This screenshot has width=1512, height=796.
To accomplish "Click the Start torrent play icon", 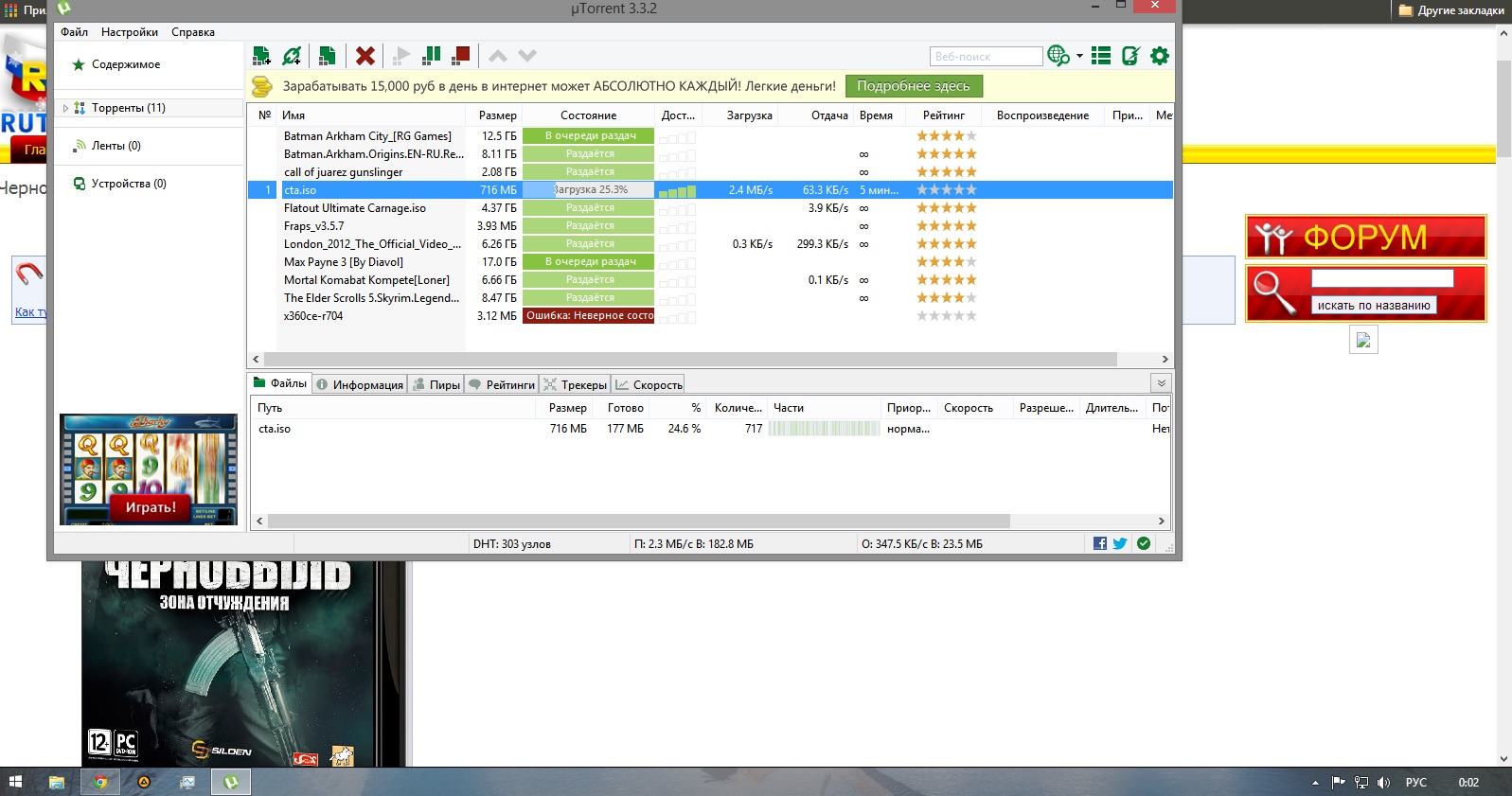I will pyautogui.click(x=401, y=56).
